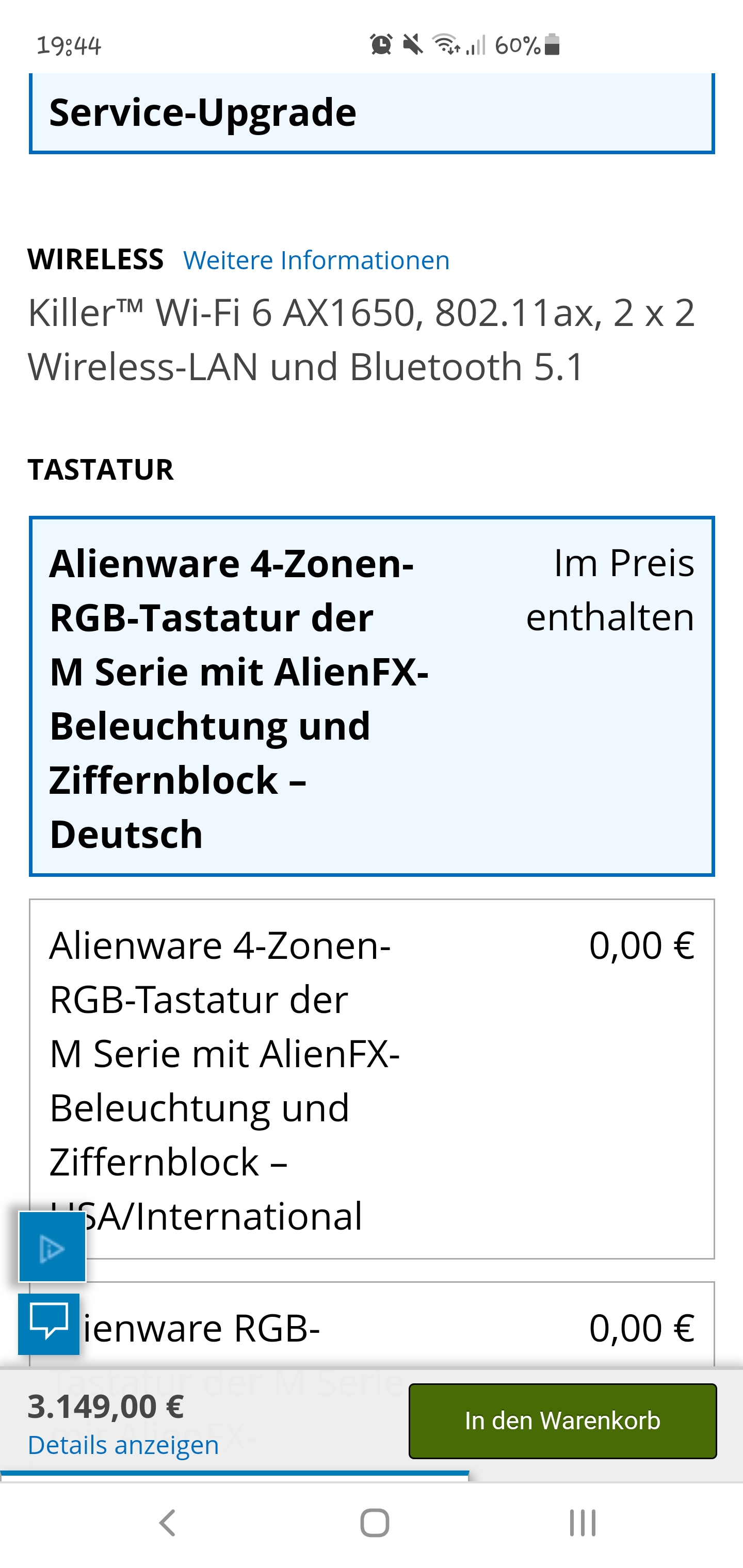The image size is (743, 1568).
Task: Select the Service-Upgrade option box
Action: pos(372,112)
